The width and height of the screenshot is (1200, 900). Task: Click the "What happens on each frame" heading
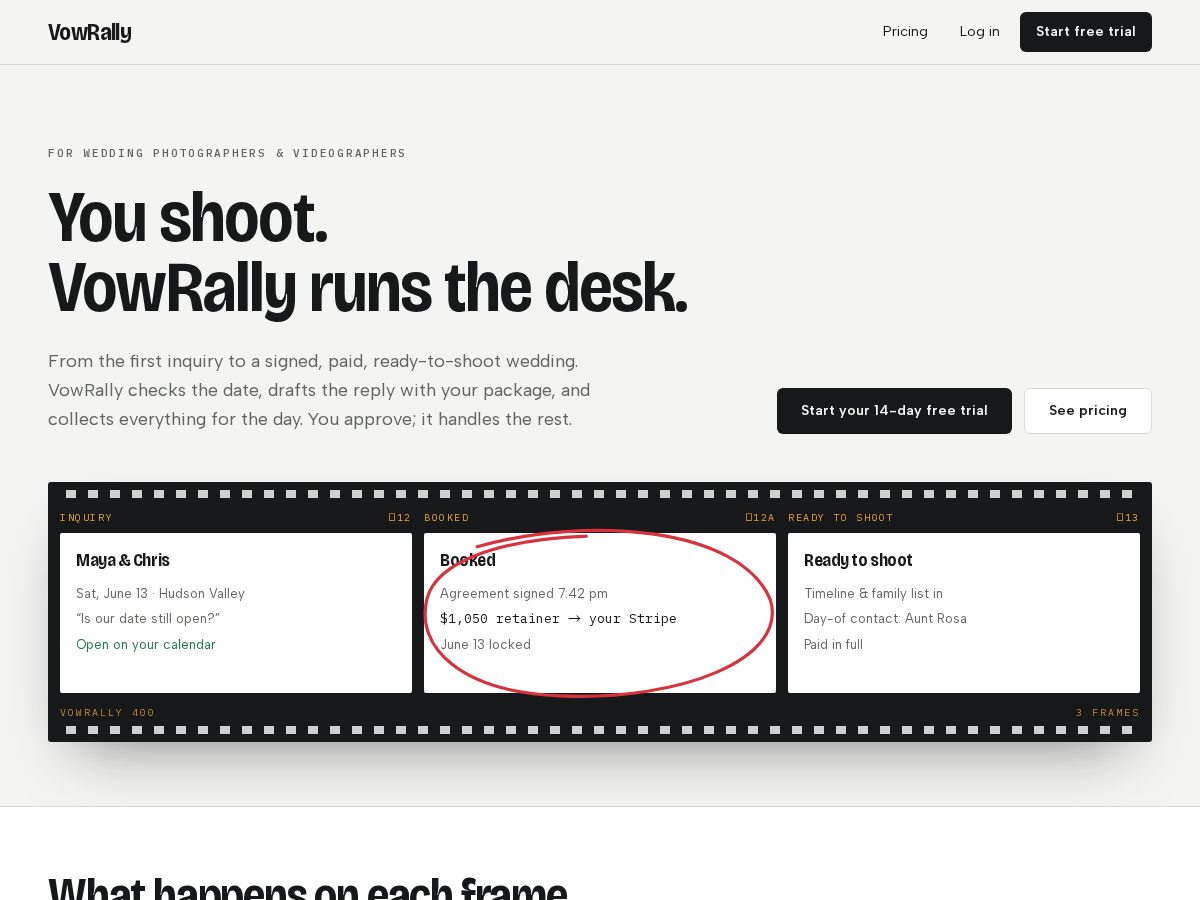(x=307, y=888)
